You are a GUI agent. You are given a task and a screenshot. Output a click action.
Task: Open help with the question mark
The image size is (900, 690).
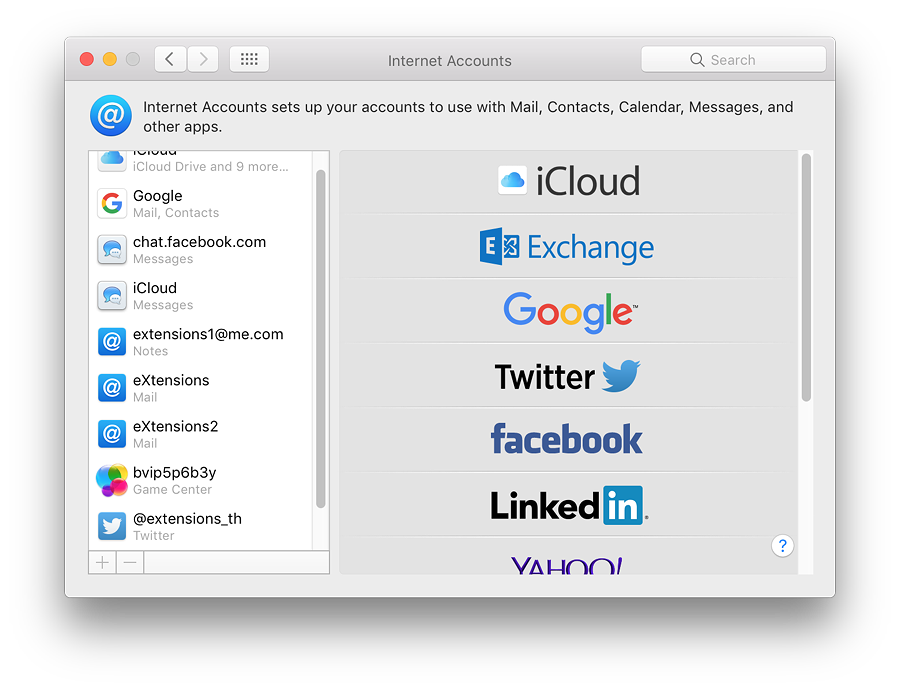pyautogui.click(x=782, y=546)
